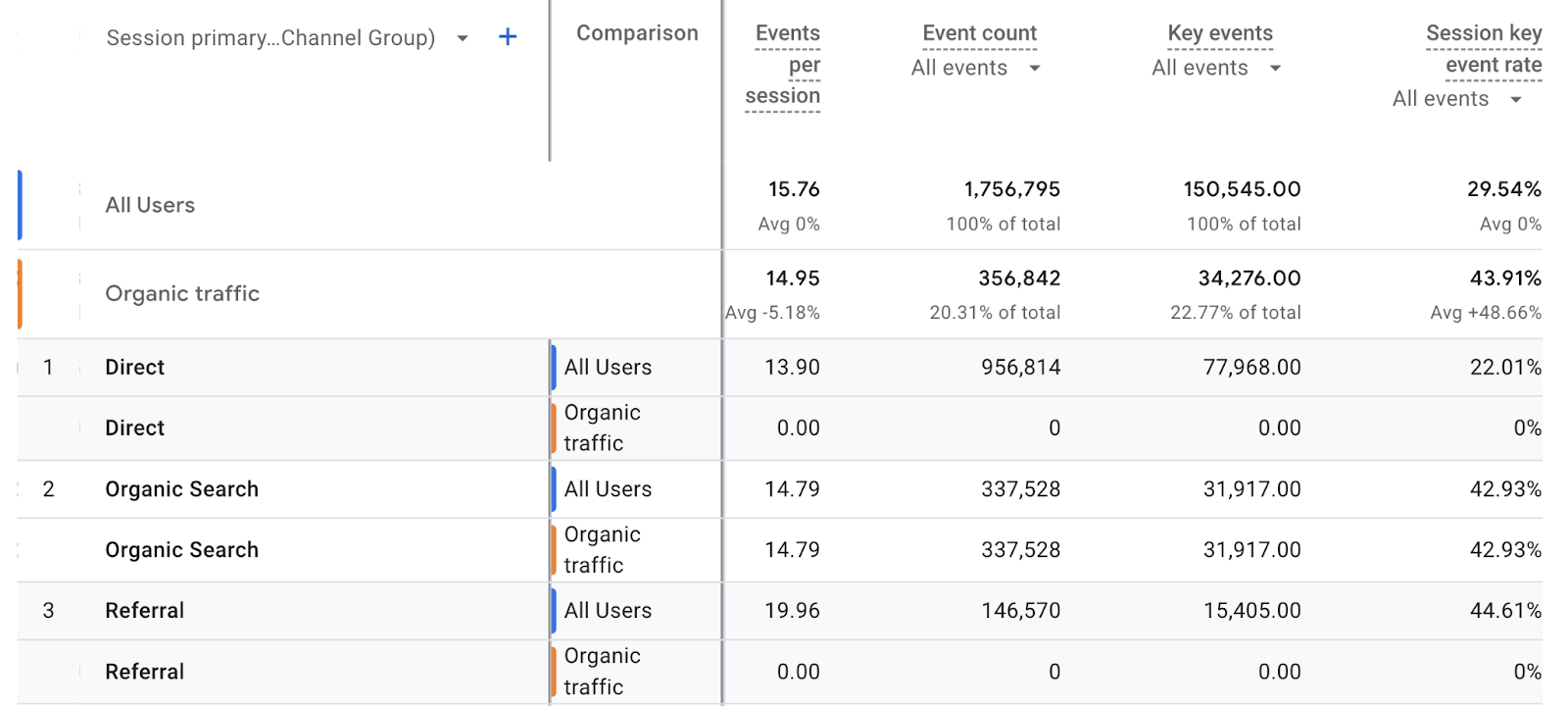Open Key events All events dropdown
The height and width of the screenshot is (706, 1568).
[x=1275, y=68]
